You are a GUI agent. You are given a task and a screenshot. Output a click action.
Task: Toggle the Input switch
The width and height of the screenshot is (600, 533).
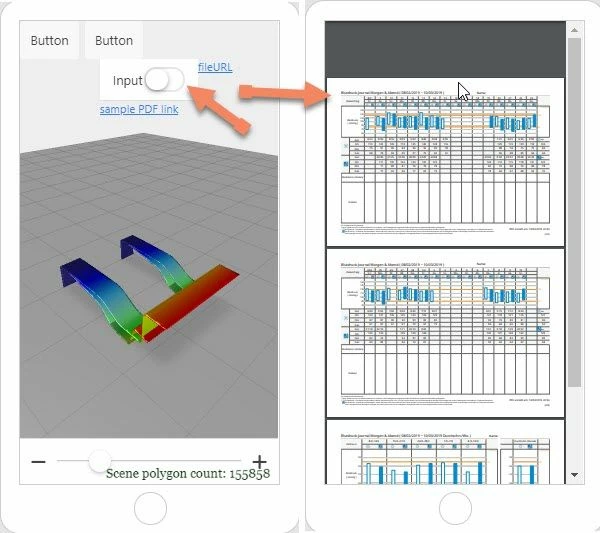(x=165, y=80)
